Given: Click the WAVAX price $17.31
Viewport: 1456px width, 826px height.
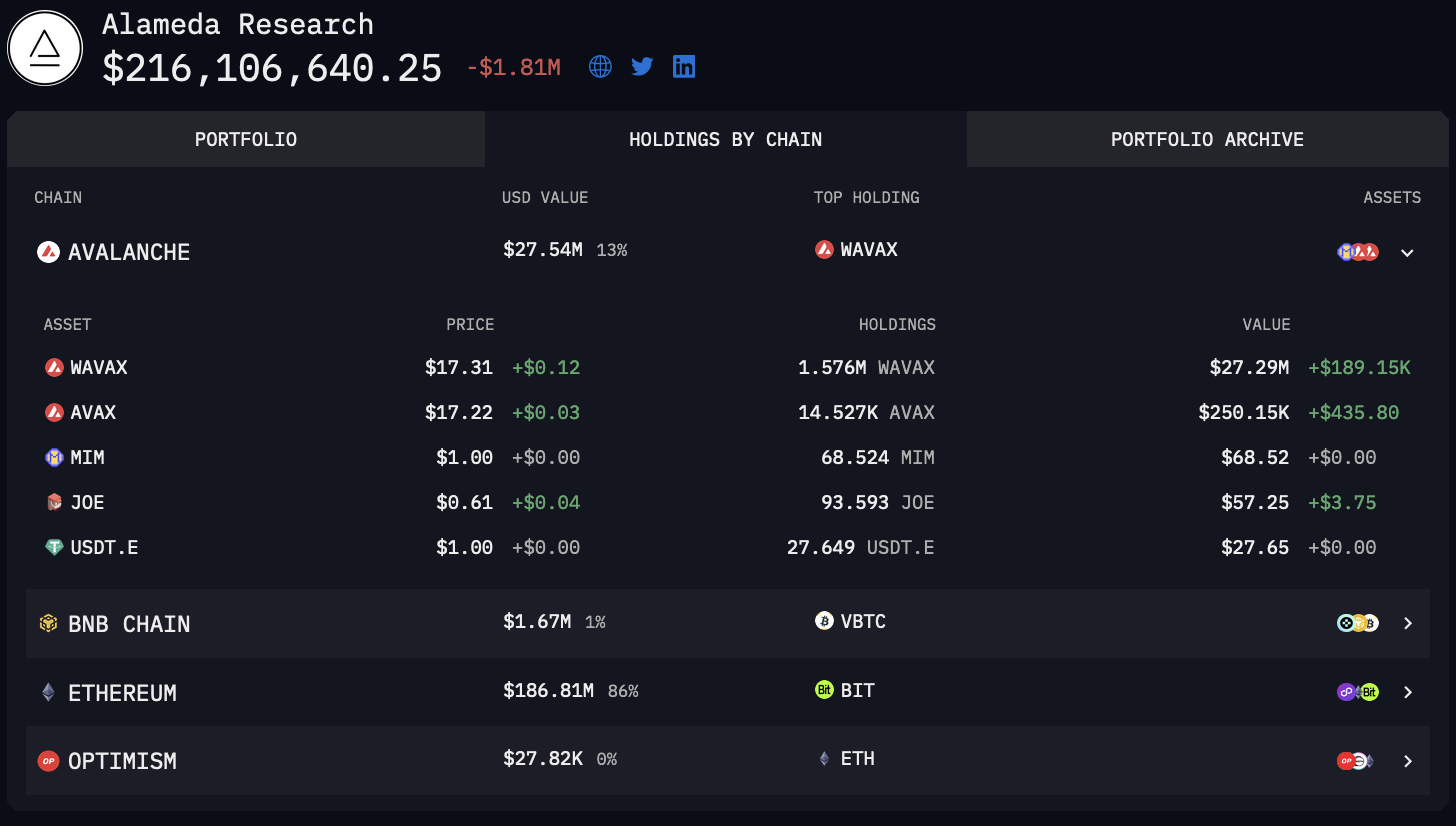Looking at the screenshot, I should pos(459,368).
